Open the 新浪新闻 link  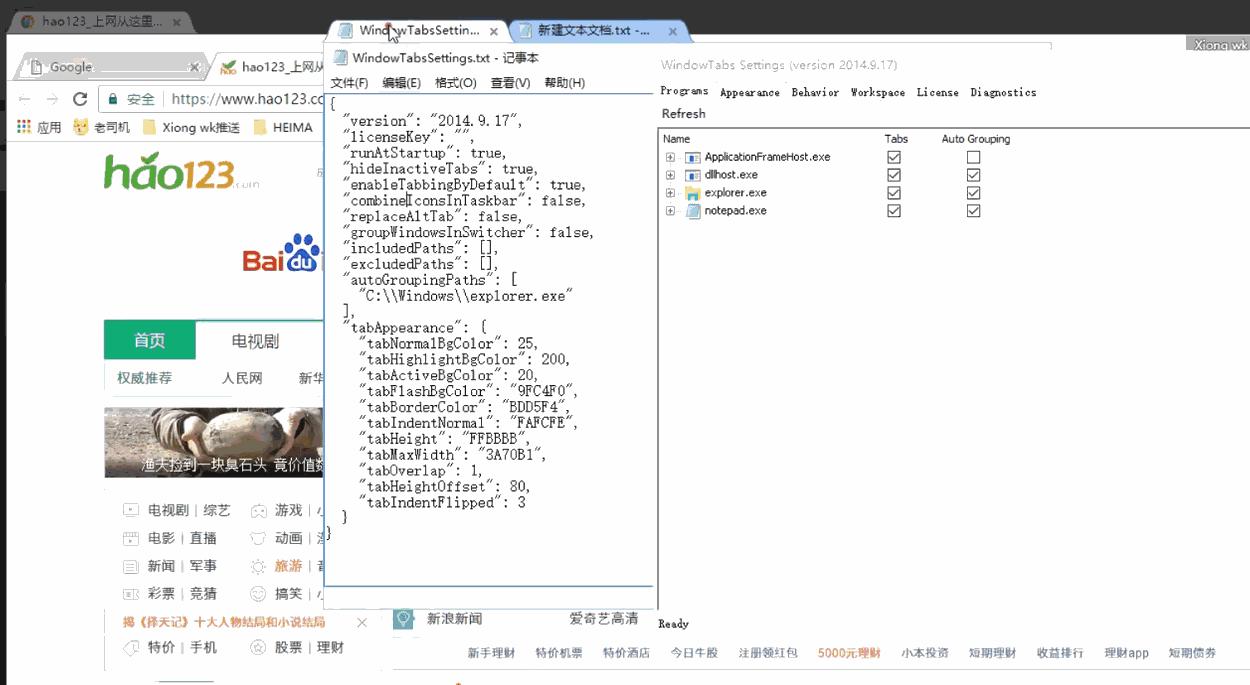click(x=454, y=619)
